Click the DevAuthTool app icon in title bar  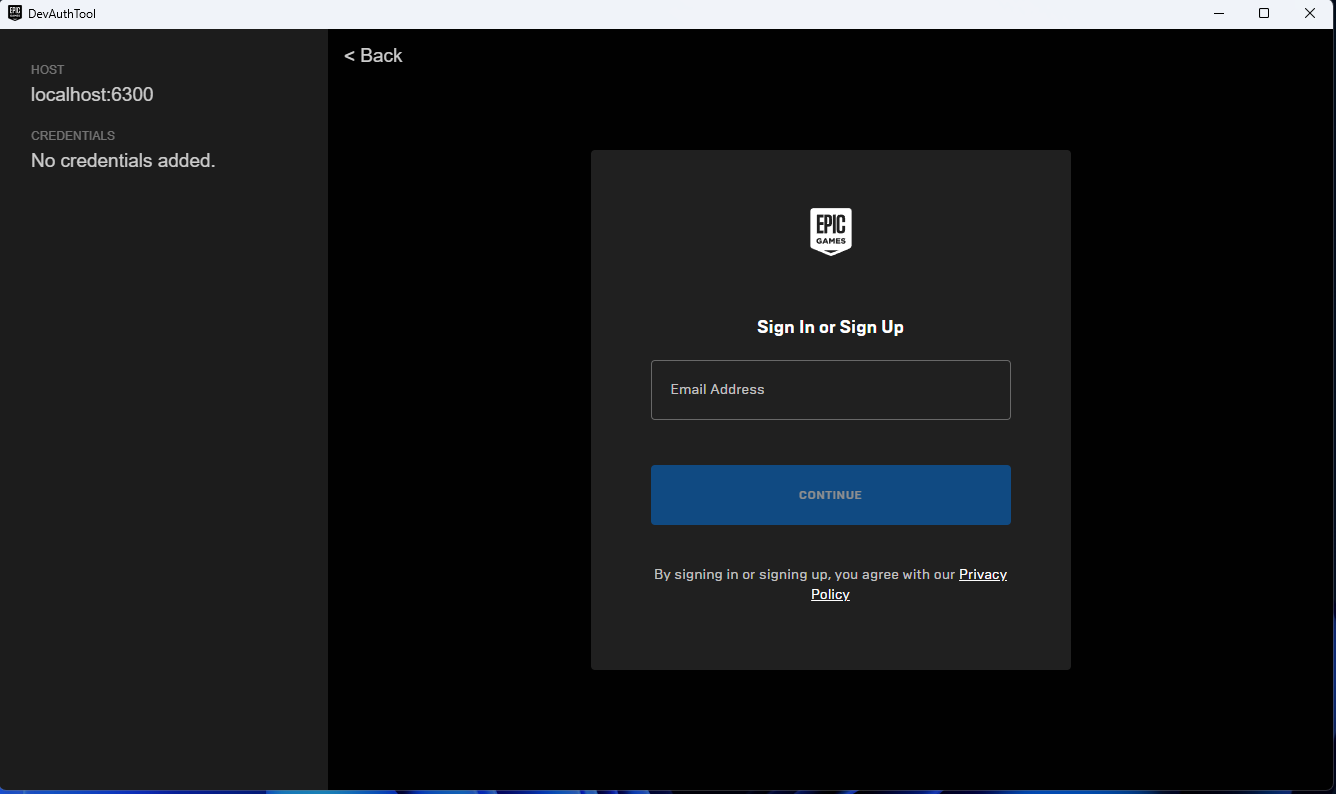[x=15, y=14]
